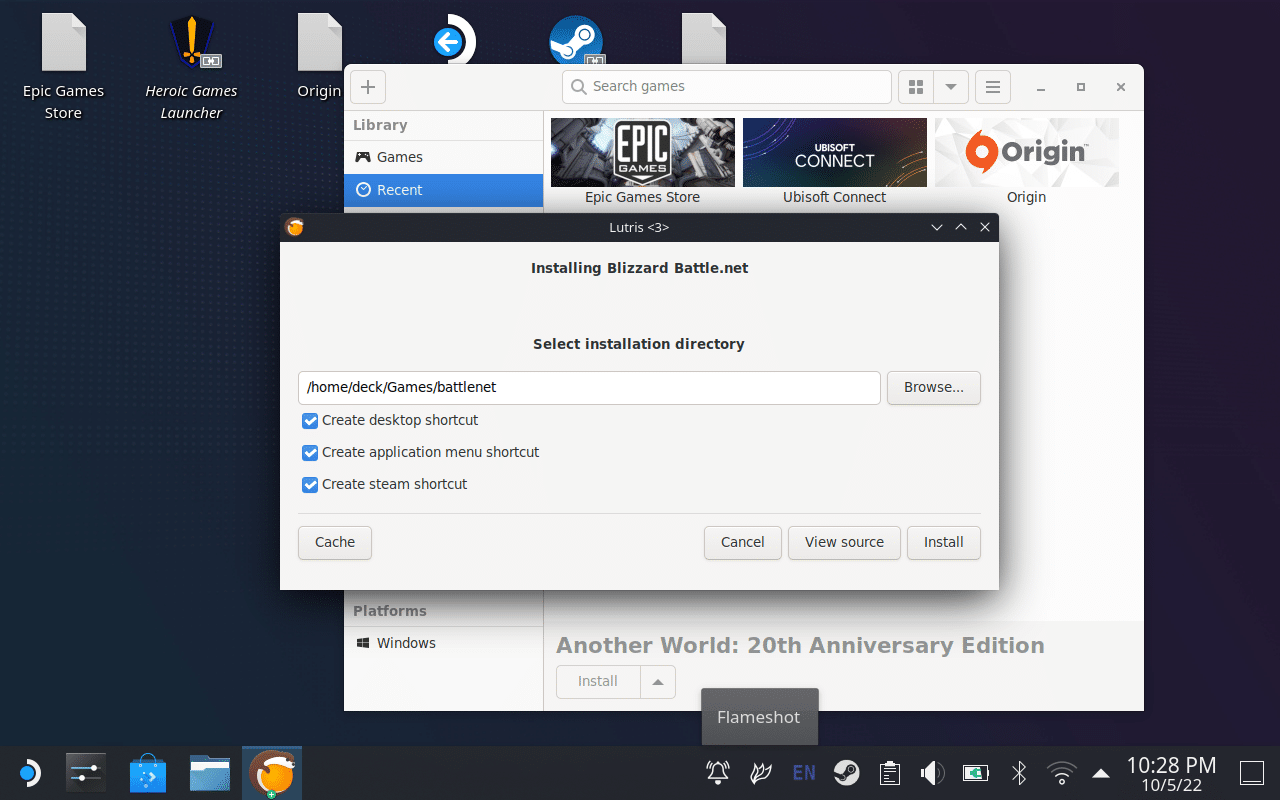Open Discover store from the taskbar

pos(148,773)
